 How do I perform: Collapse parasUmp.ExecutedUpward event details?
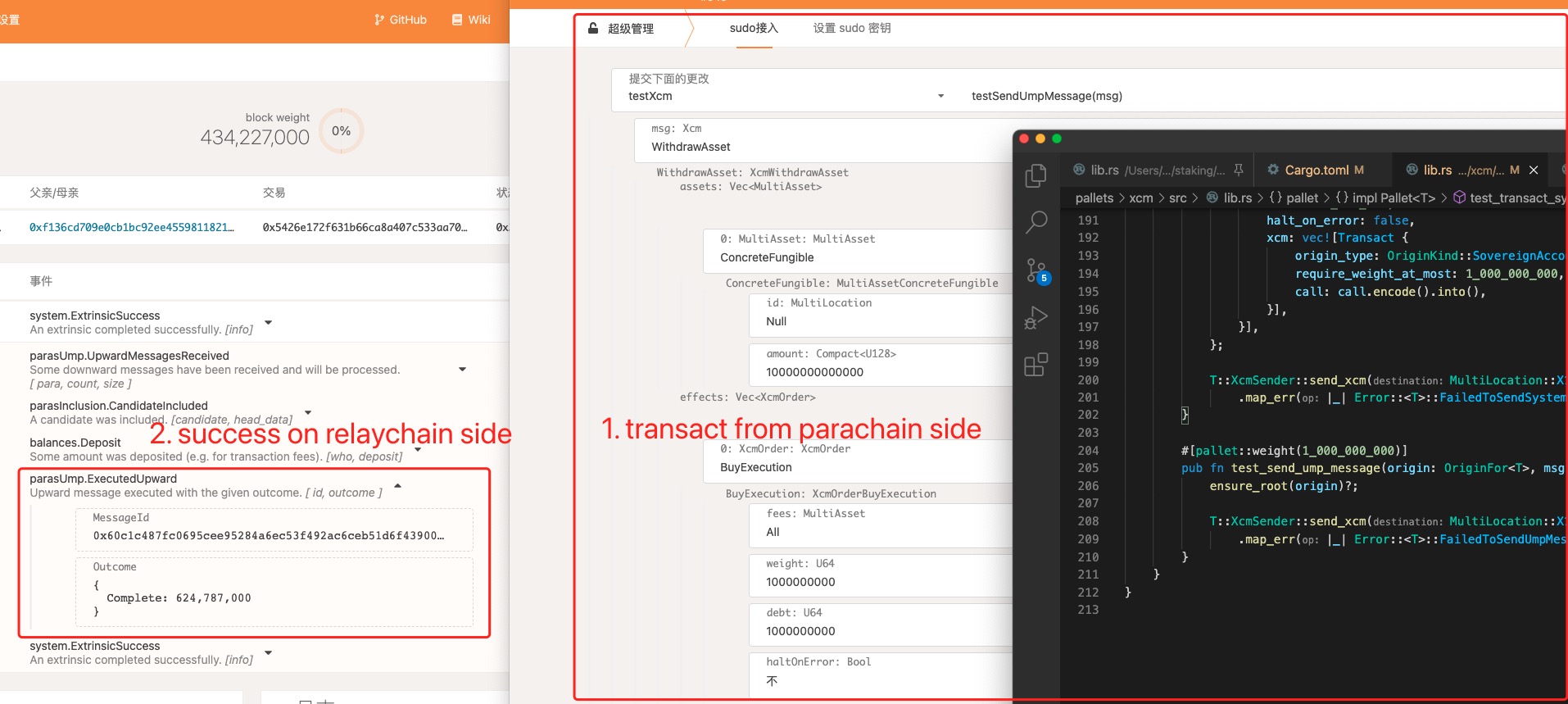point(397,485)
